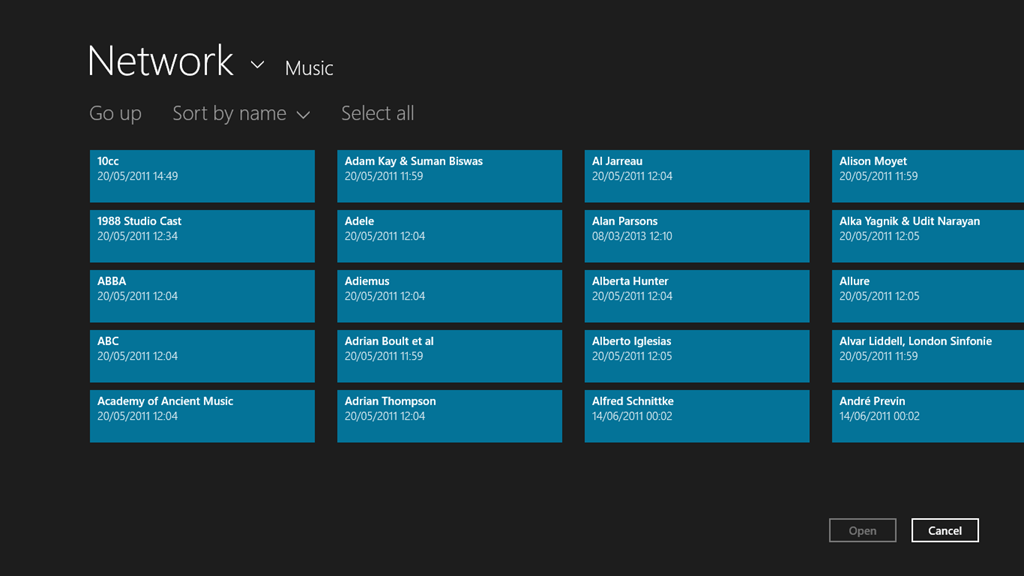Select the Alison Moyet folder tile
Image resolution: width=1024 pixels, height=576 pixels.
[x=927, y=176]
